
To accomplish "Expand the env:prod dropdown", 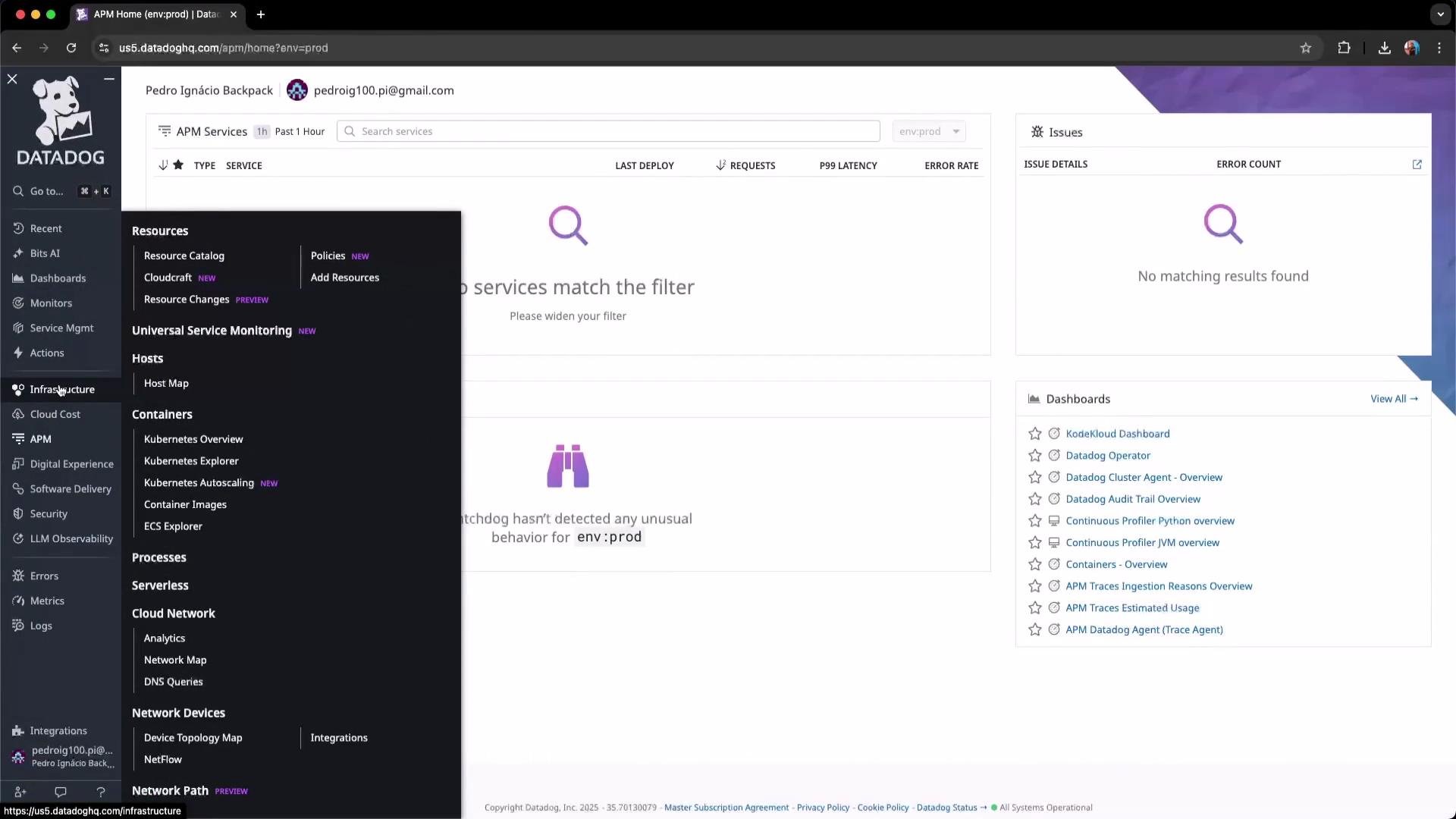I will (929, 131).
